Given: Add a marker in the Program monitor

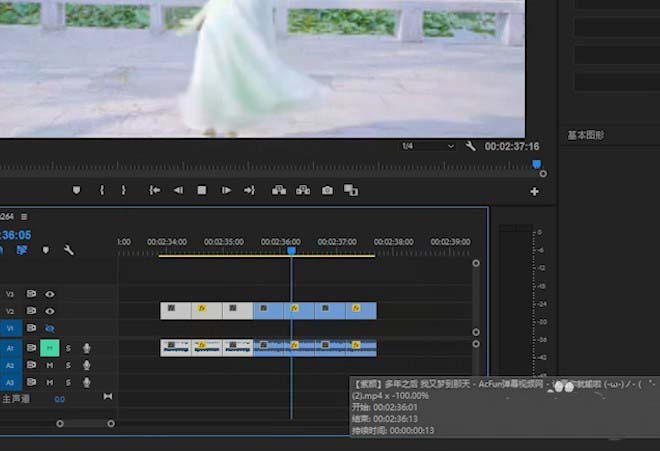Looking at the screenshot, I should pyautogui.click(x=76, y=190).
